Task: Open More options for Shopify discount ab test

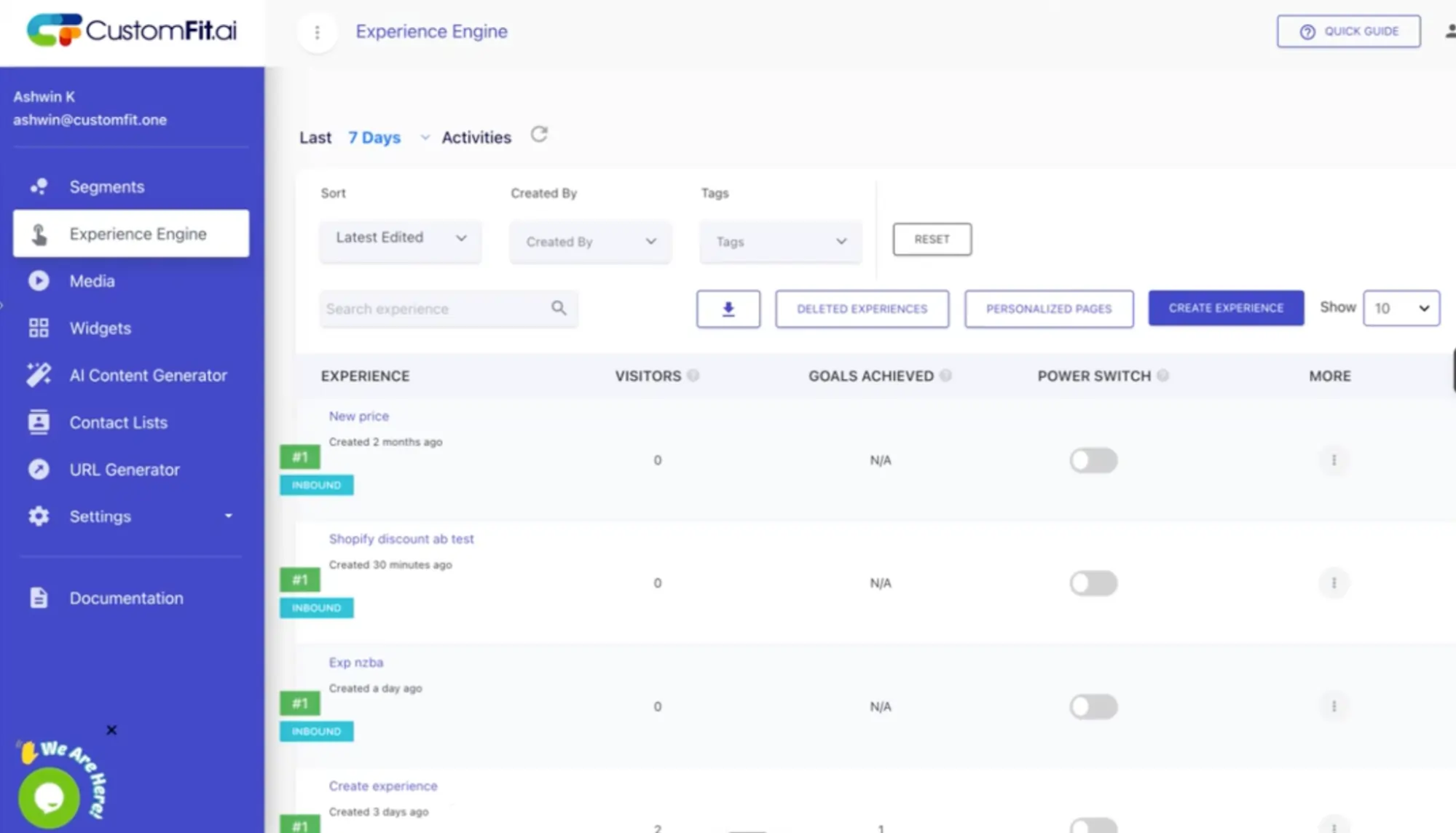Action: click(1334, 583)
